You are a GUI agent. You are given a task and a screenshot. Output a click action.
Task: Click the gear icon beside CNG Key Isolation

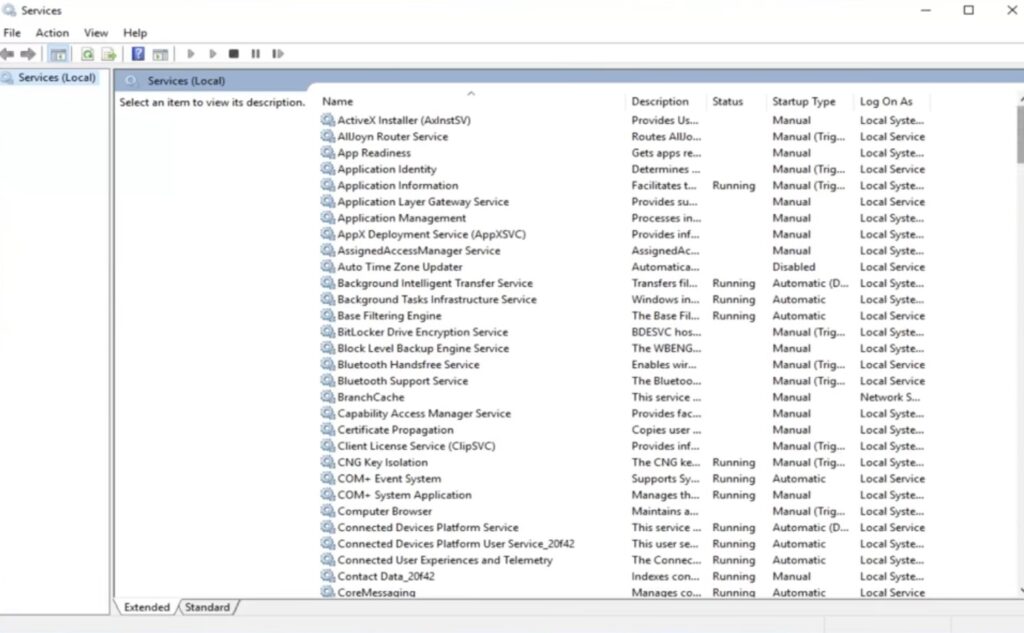pos(328,462)
